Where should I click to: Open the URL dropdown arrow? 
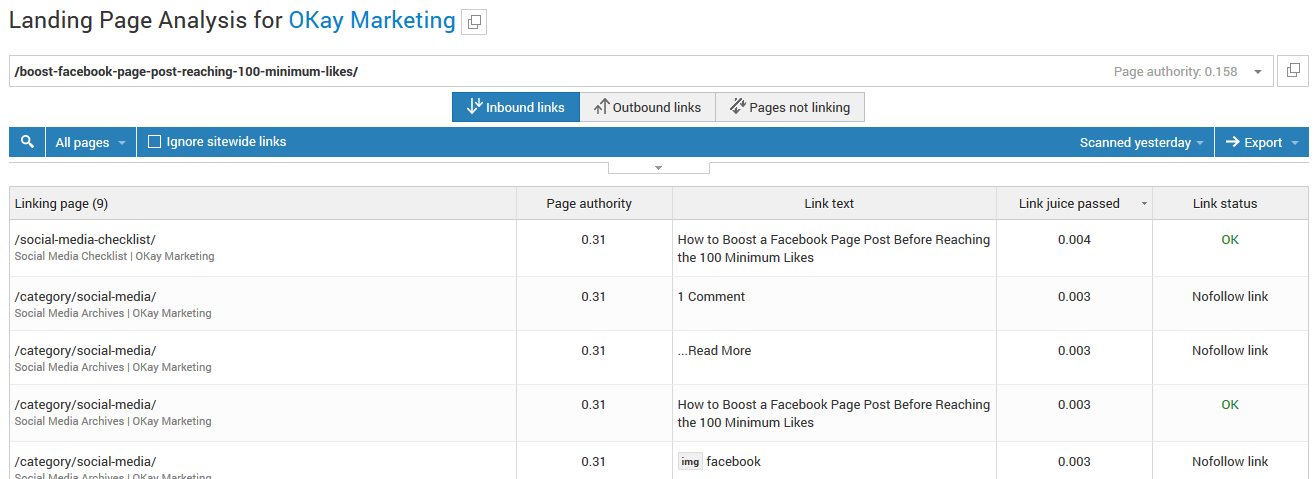tap(1258, 72)
